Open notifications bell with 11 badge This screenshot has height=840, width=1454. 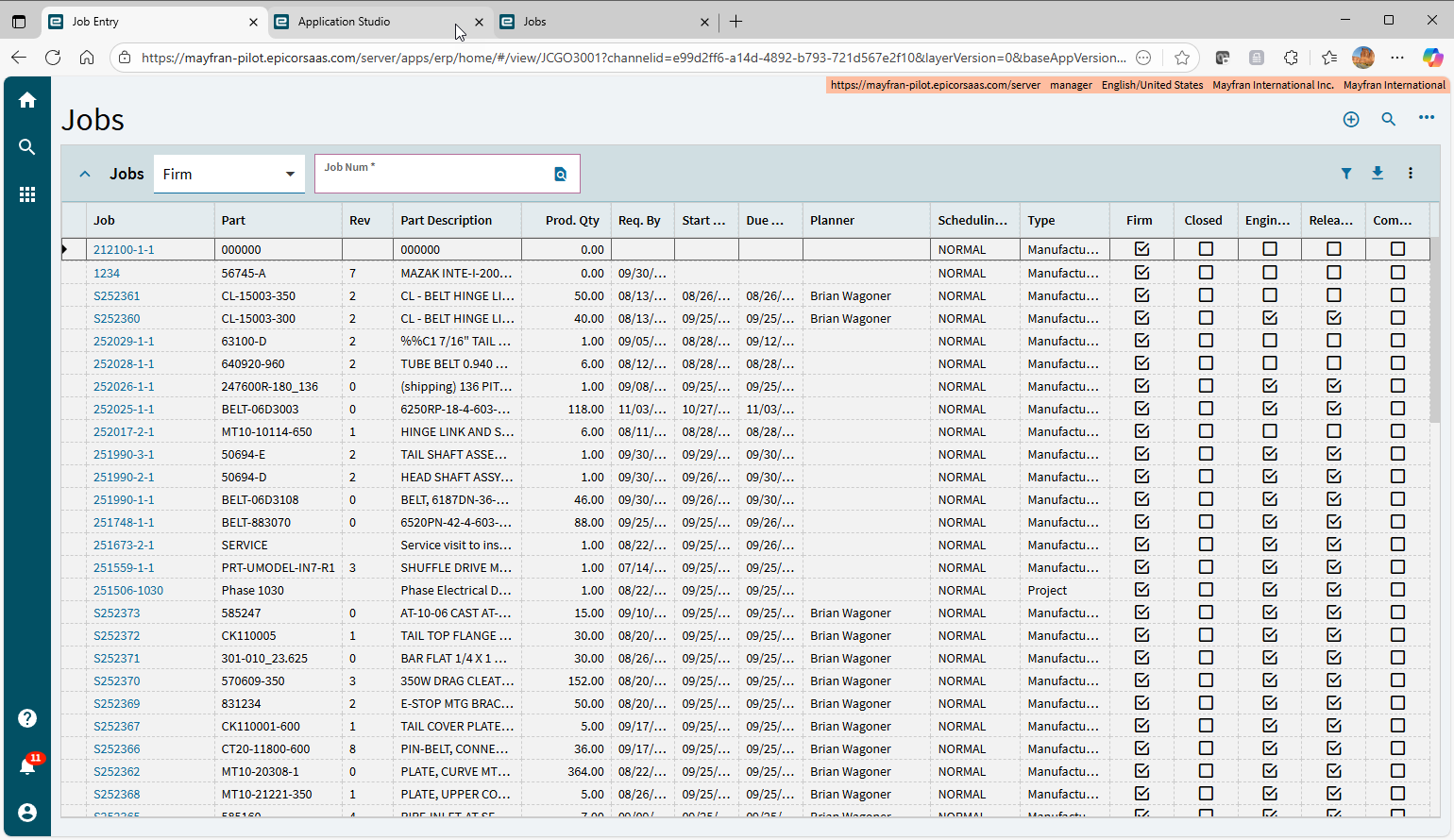click(27, 765)
